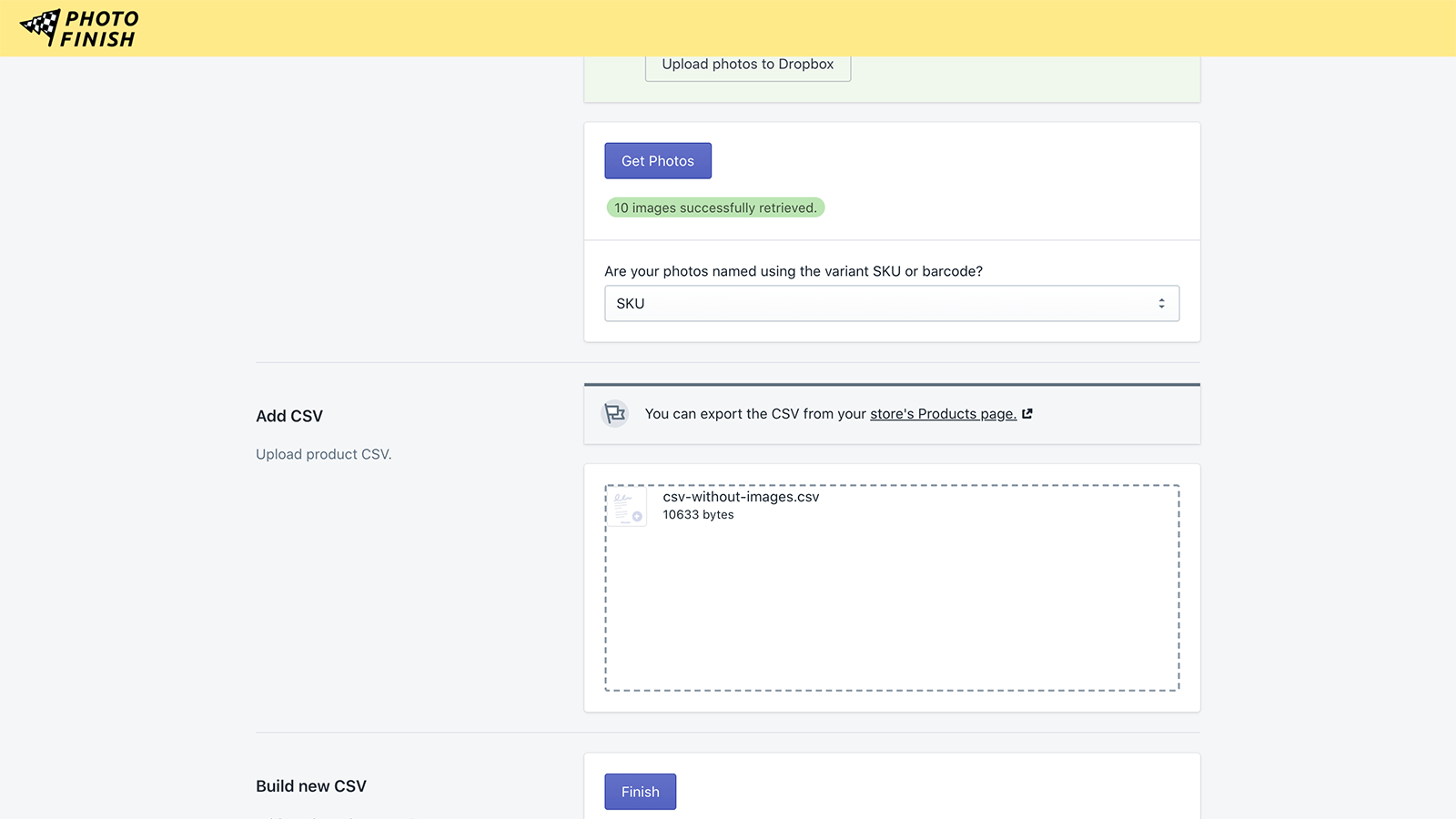Click the CSV file thumbnail icon
1456x819 pixels.
[627, 507]
